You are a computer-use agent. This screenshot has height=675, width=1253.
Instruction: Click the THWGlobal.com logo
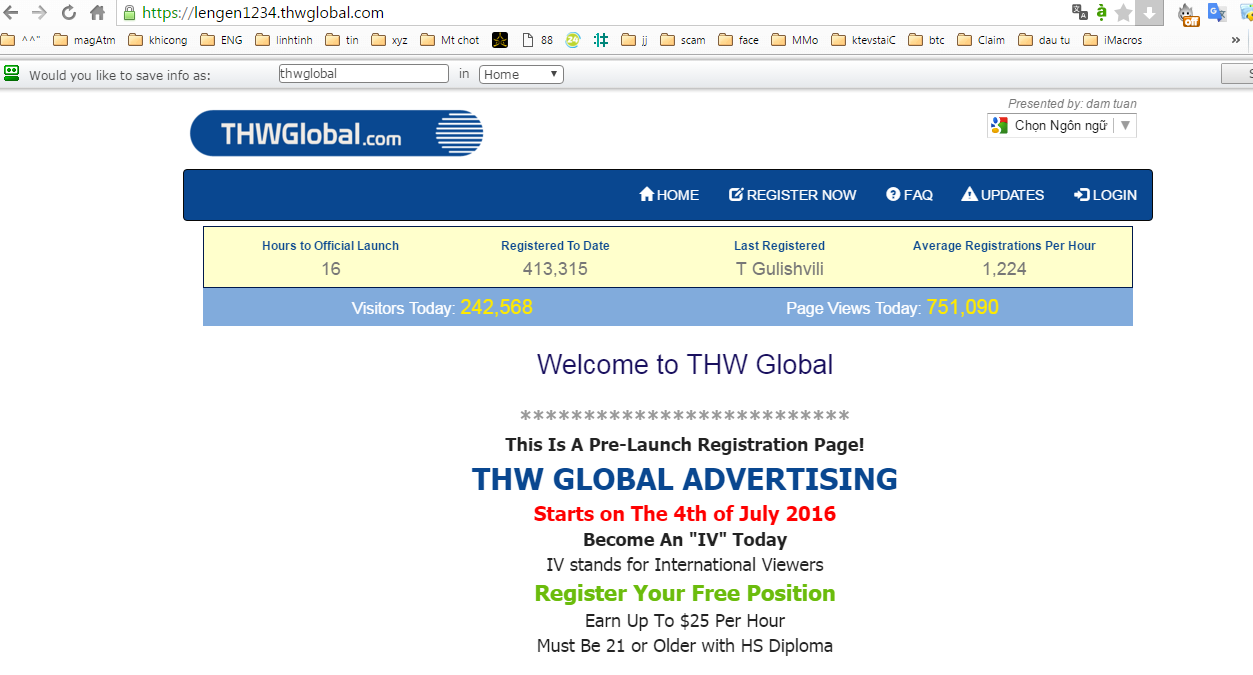click(337, 133)
